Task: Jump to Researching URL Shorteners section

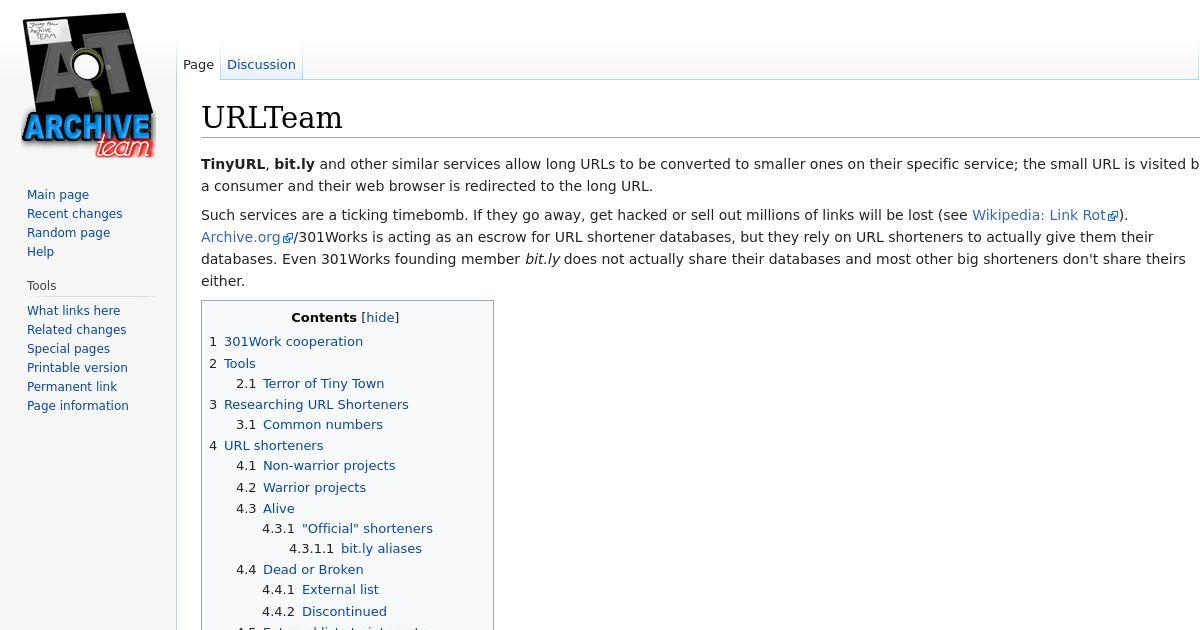Action: (x=316, y=405)
